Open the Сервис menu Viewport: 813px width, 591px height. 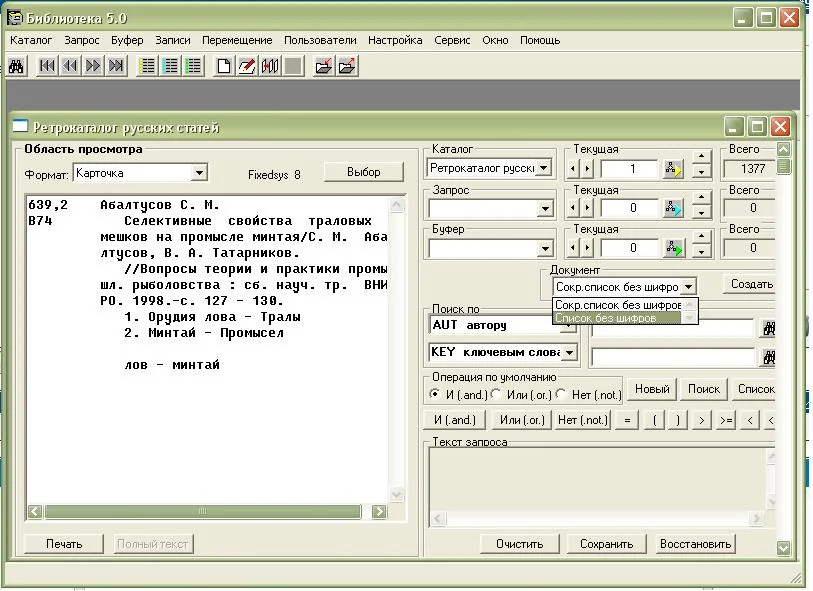pyautogui.click(x=452, y=40)
